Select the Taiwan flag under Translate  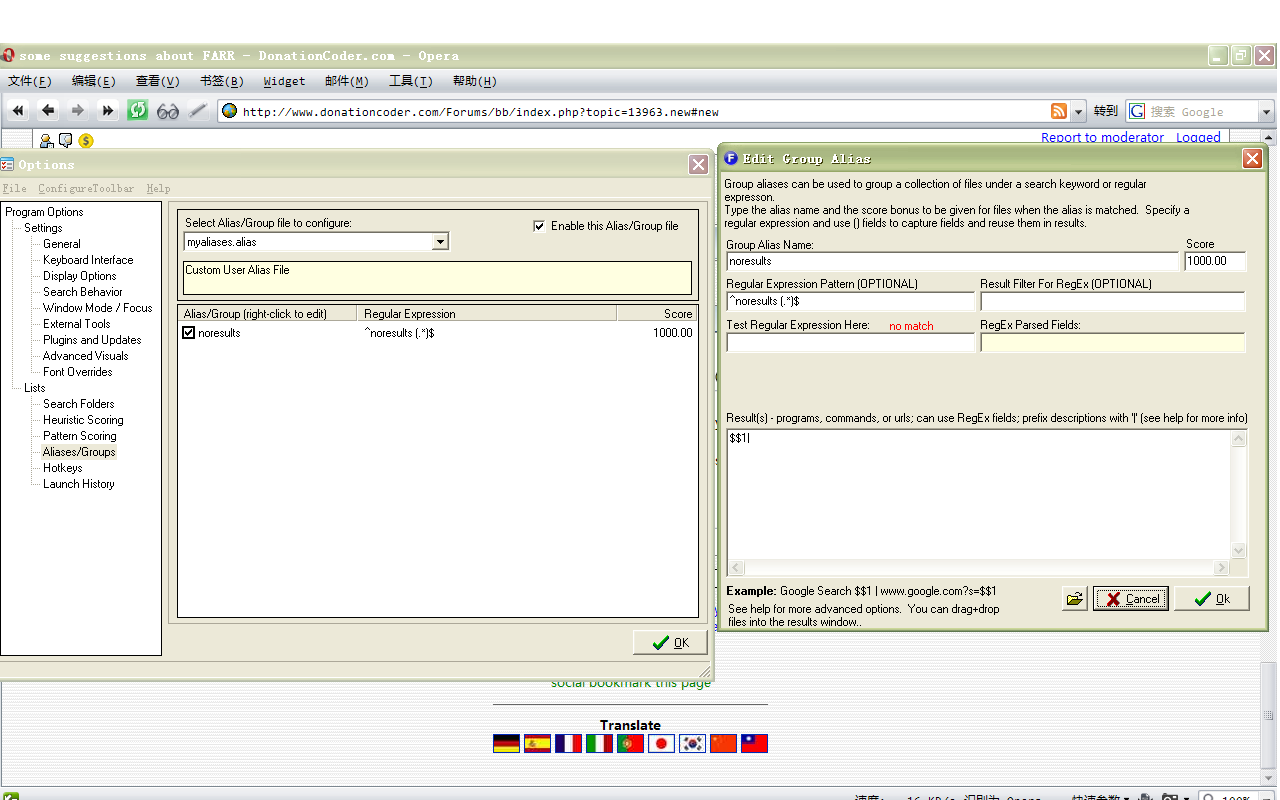click(755, 743)
